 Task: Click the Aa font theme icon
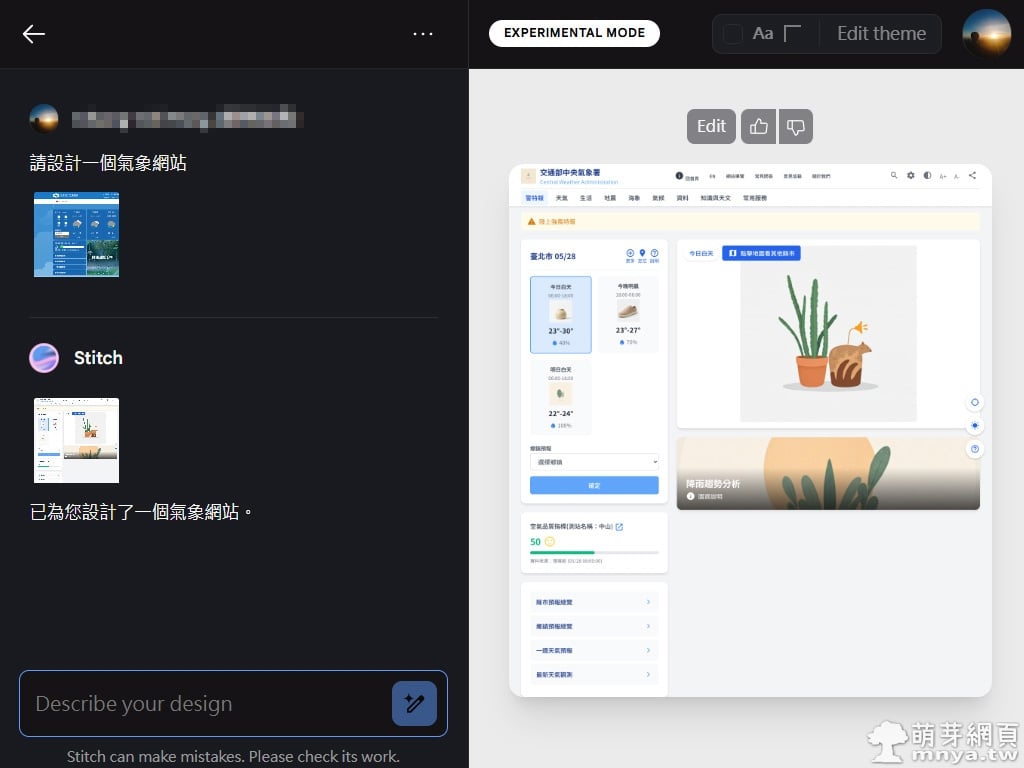[763, 34]
